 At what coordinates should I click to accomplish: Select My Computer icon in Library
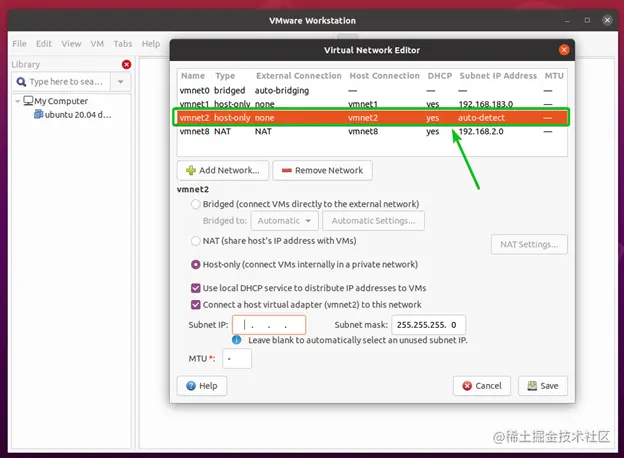28,101
